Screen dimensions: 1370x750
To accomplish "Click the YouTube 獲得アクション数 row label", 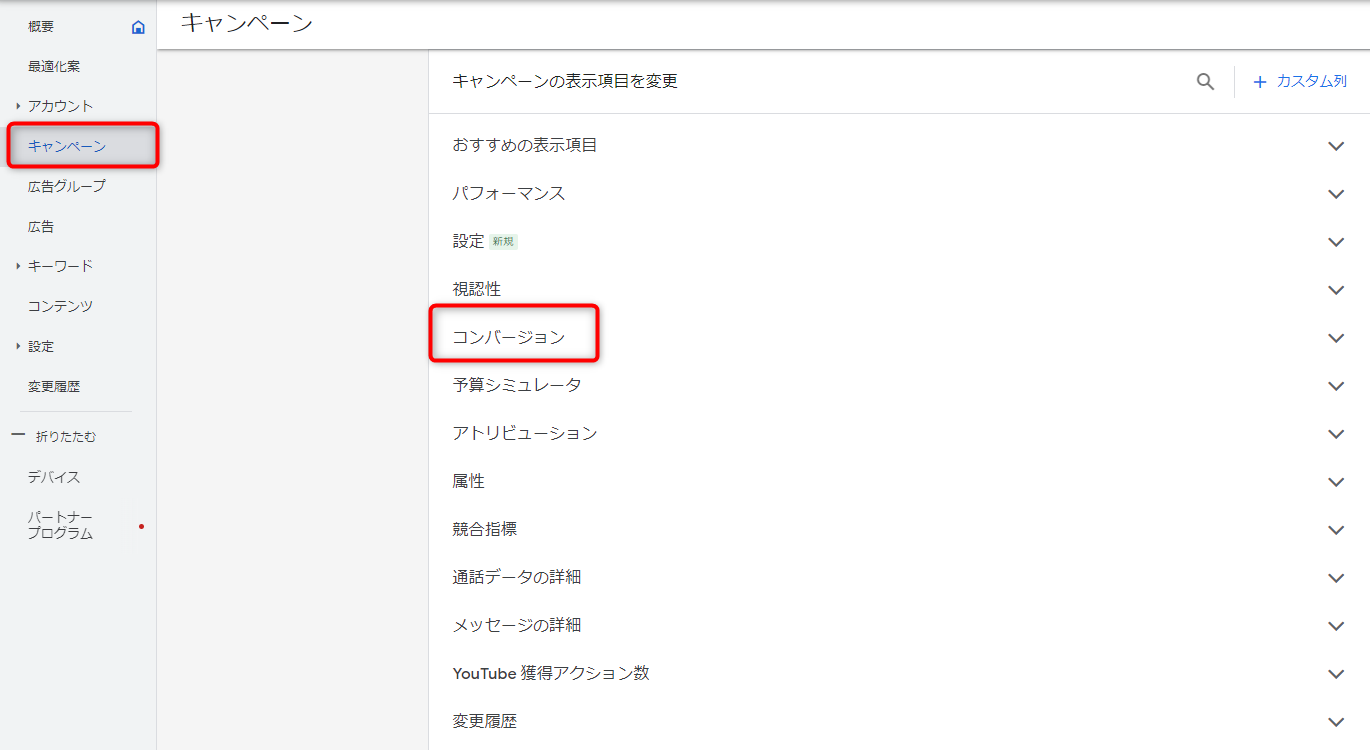I will [551, 674].
